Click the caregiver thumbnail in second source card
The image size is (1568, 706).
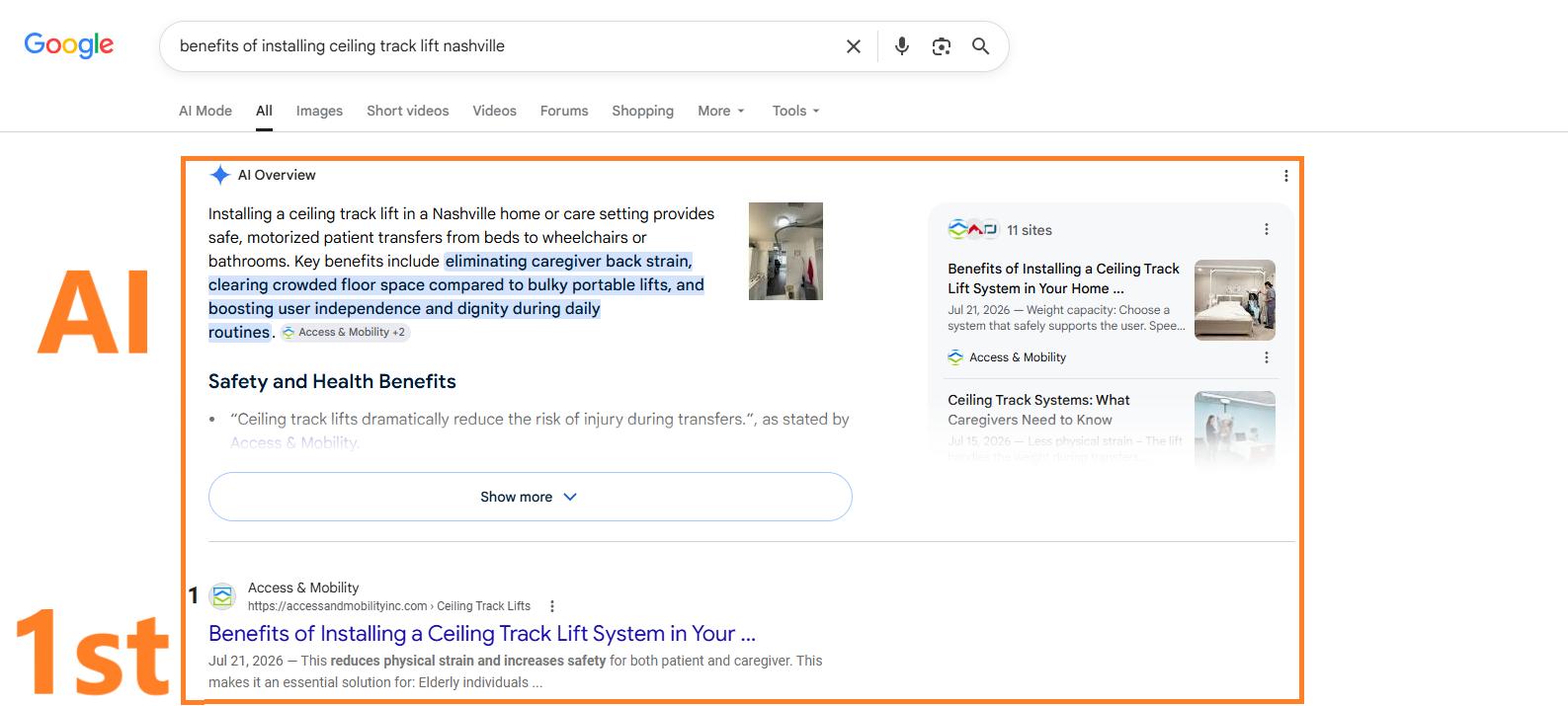tap(1234, 429)
